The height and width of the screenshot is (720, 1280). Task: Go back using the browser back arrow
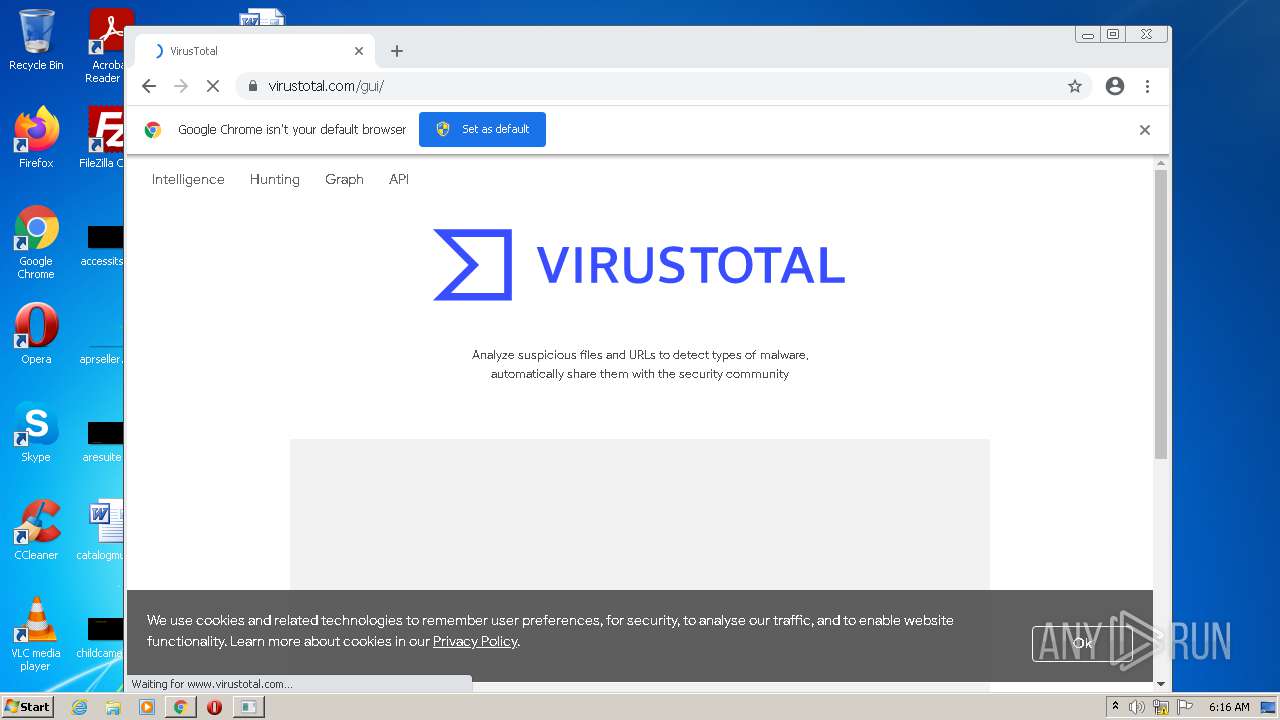tap(149, 86)
